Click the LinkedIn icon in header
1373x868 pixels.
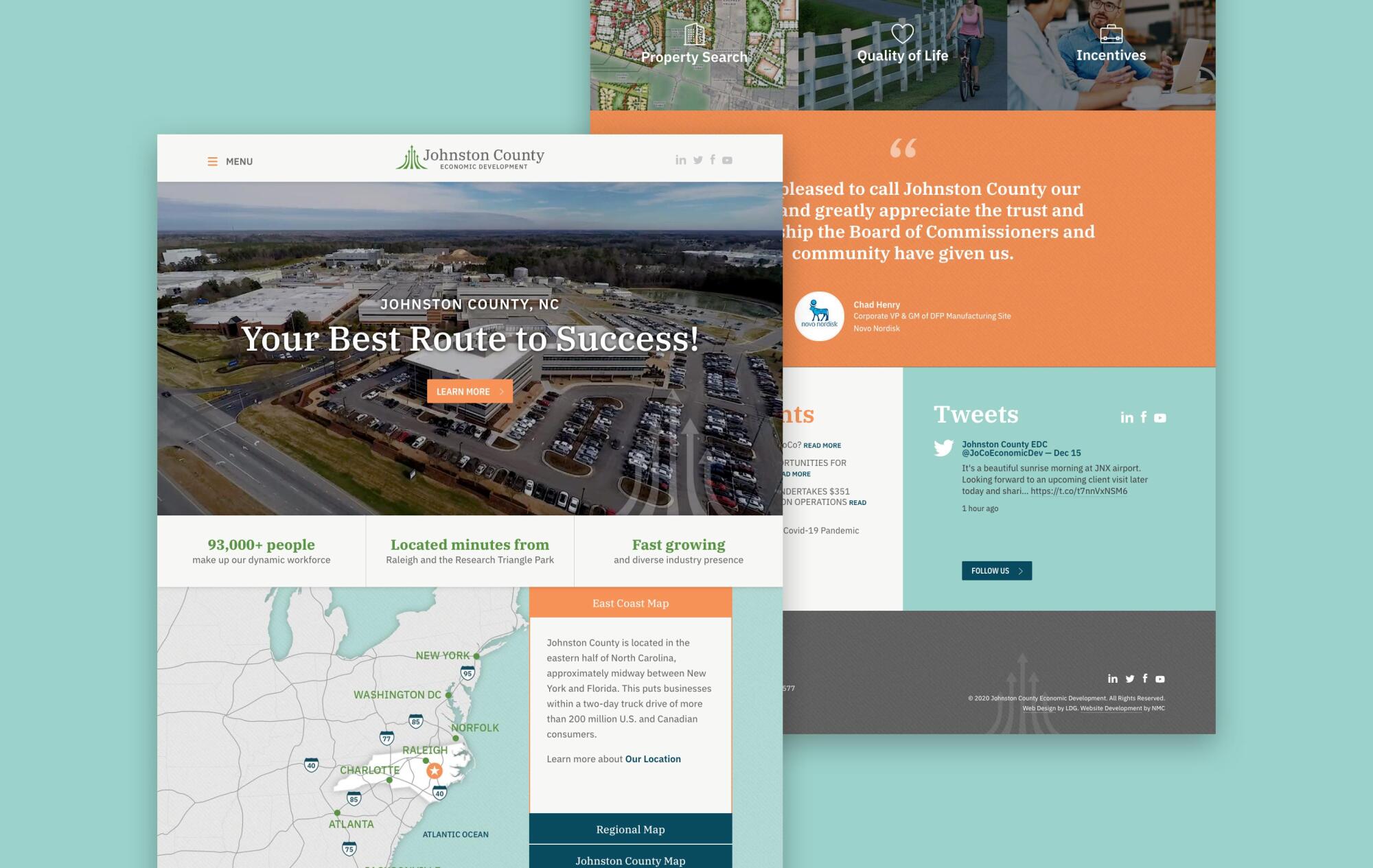(x=680, y=160)
